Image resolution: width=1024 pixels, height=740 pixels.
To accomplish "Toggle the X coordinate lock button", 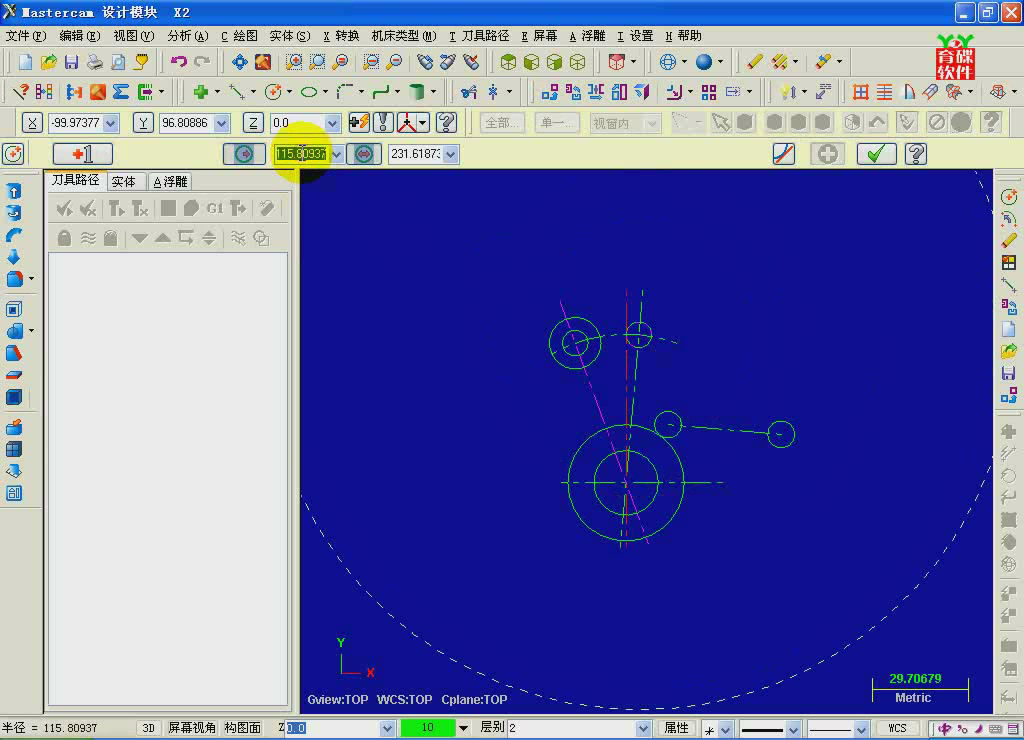I will pos(32,123).
